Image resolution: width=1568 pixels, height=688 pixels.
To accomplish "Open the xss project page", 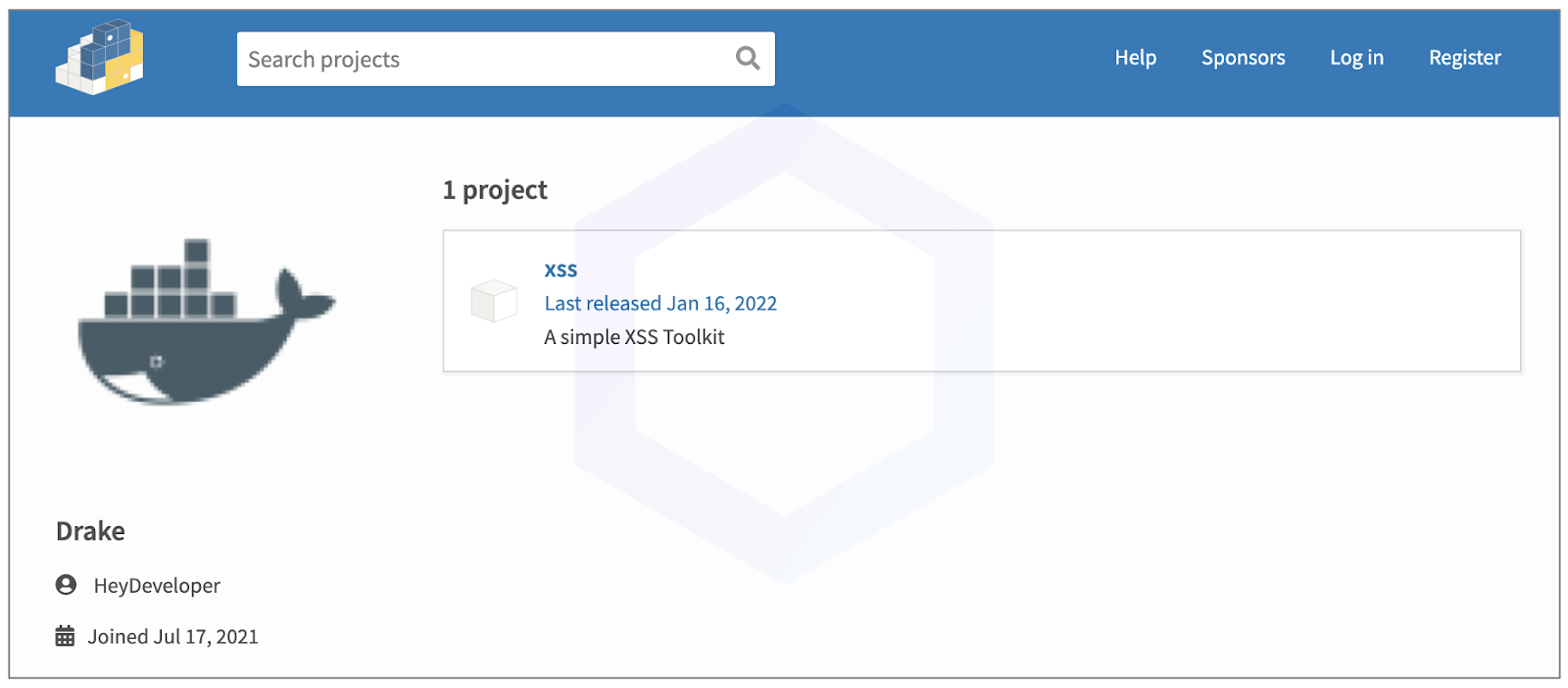I will pos(560,269).
